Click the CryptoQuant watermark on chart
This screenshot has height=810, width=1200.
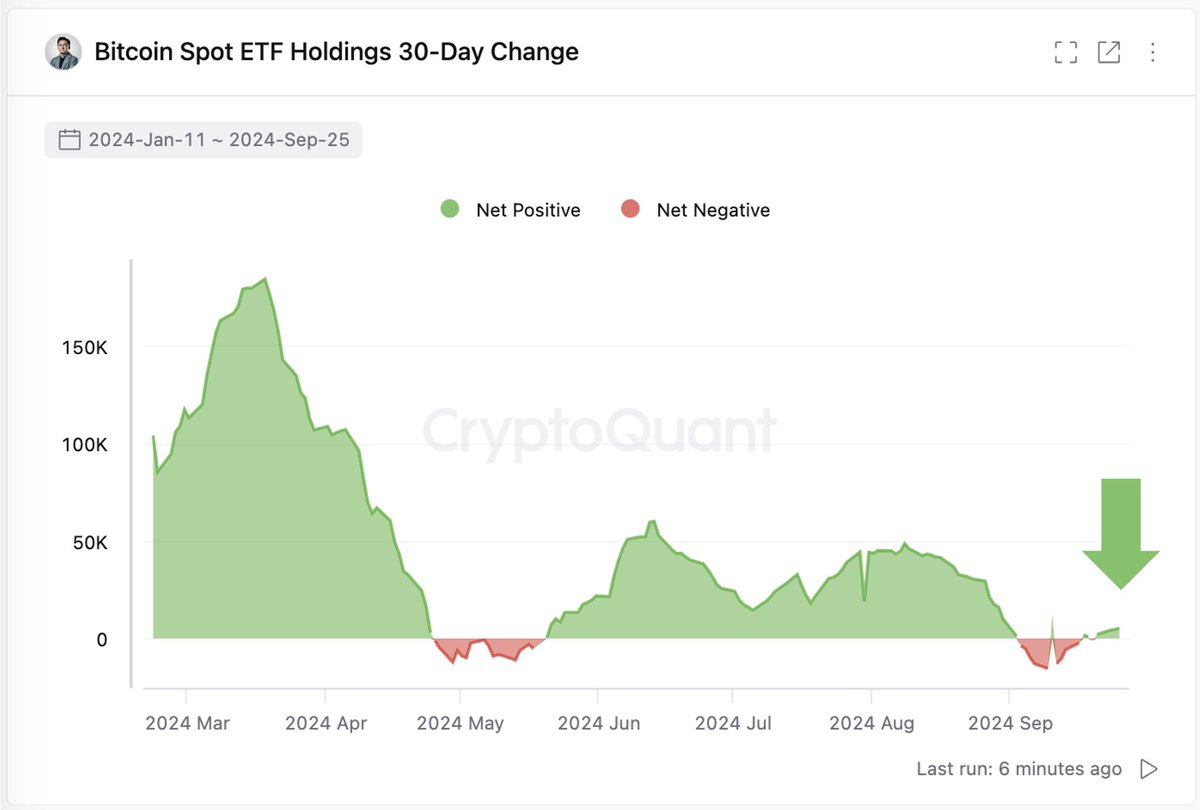click(x=599, y=432)
